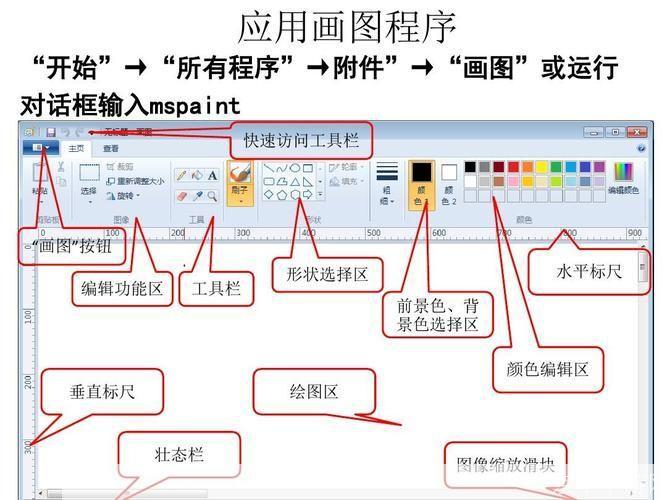This screenshot has width=667, height=500.
Task: Choose the Diamond shape
Action: point(268,194)
